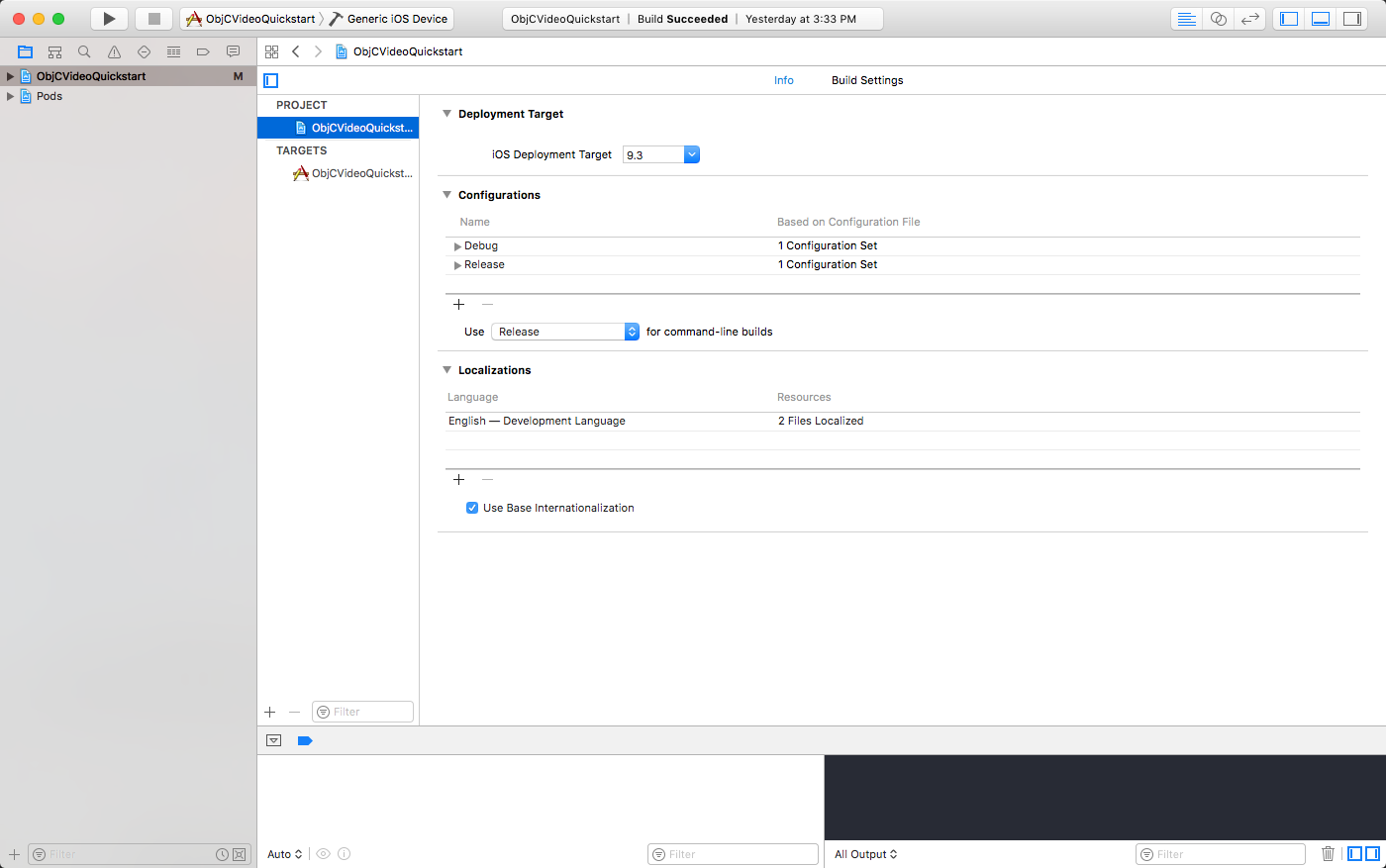Show quick look eye in variables view
The width and height of the screenshot is (1386, 868).
[324, 853]
